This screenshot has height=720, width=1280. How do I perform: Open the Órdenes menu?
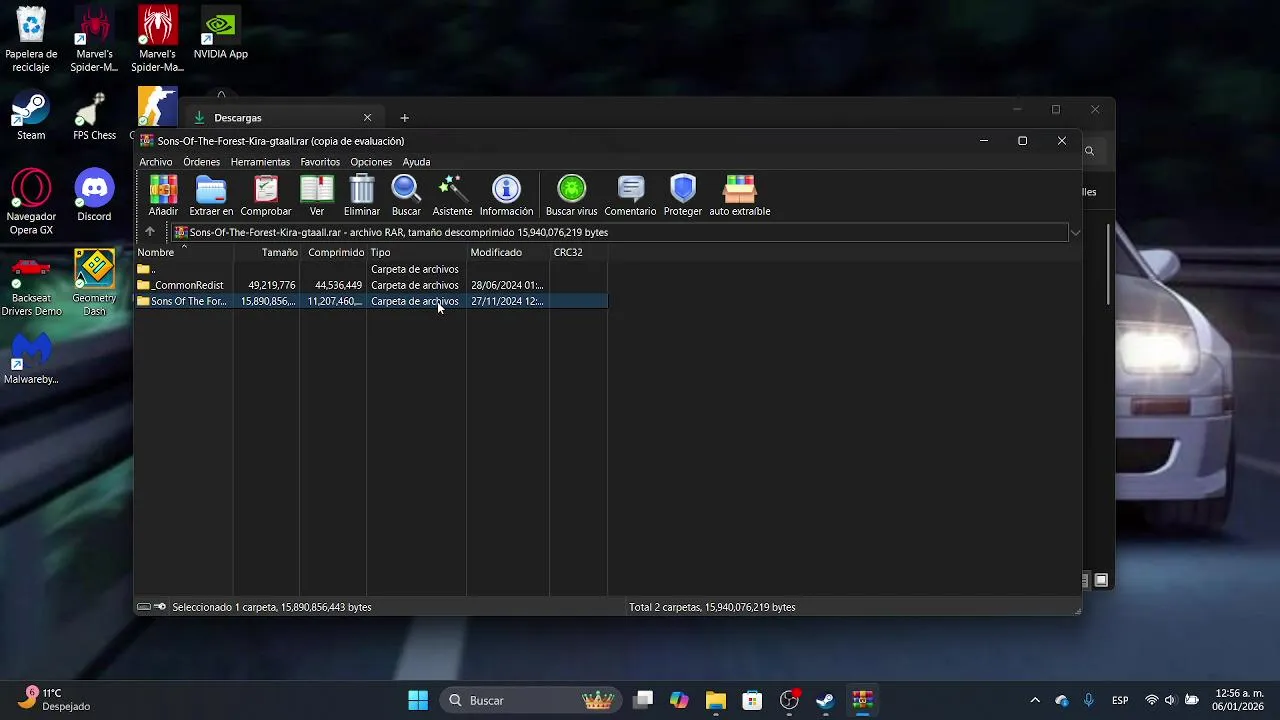tap(201, 162)
